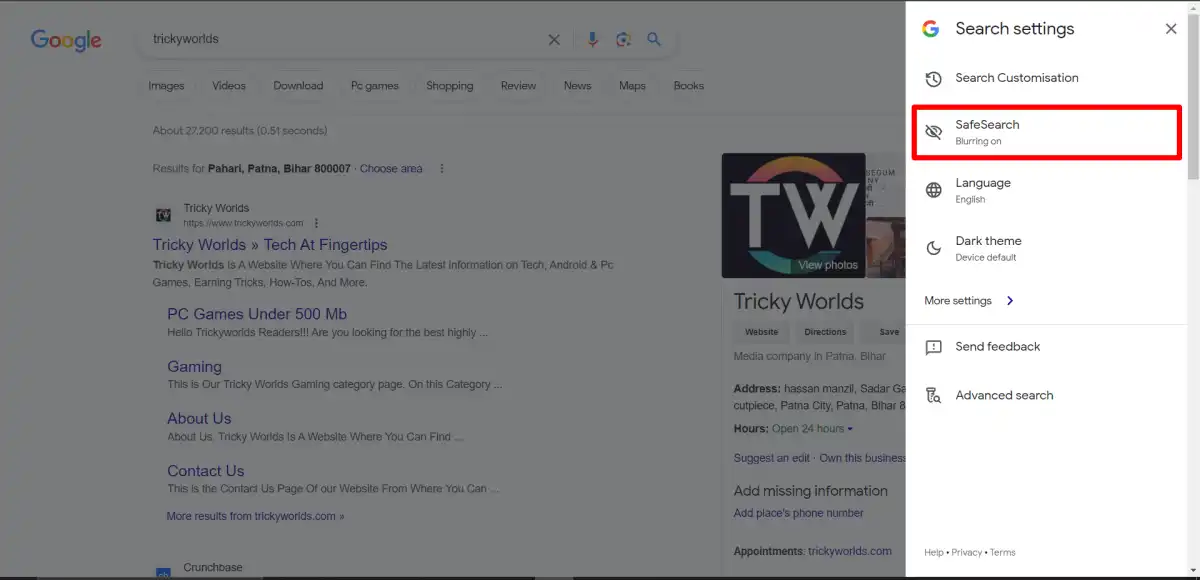1200x580 pixels.
Task: Select the Download filter chip
Action: pos(298,86)
